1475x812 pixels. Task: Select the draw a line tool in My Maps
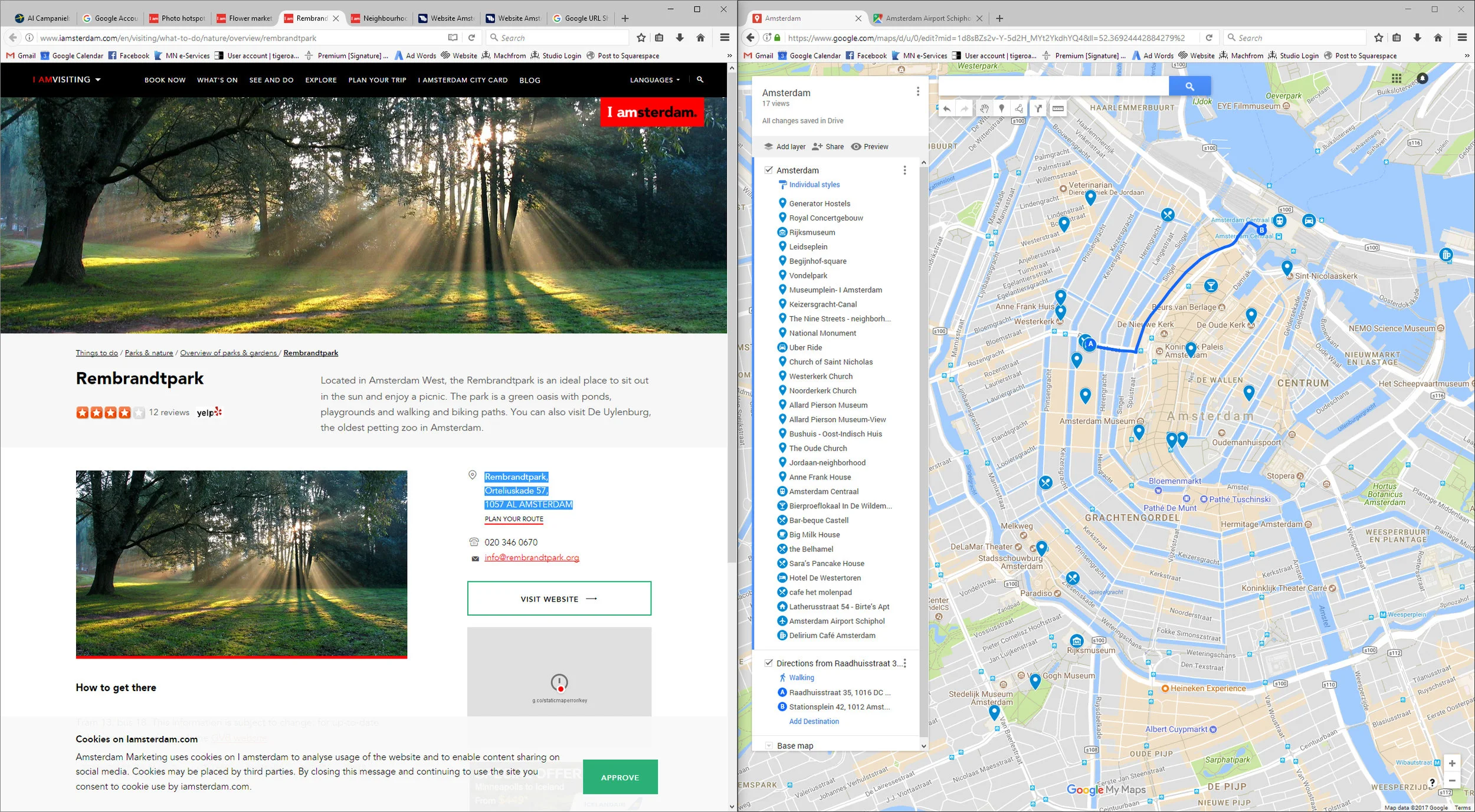[x=1019, y=109]
